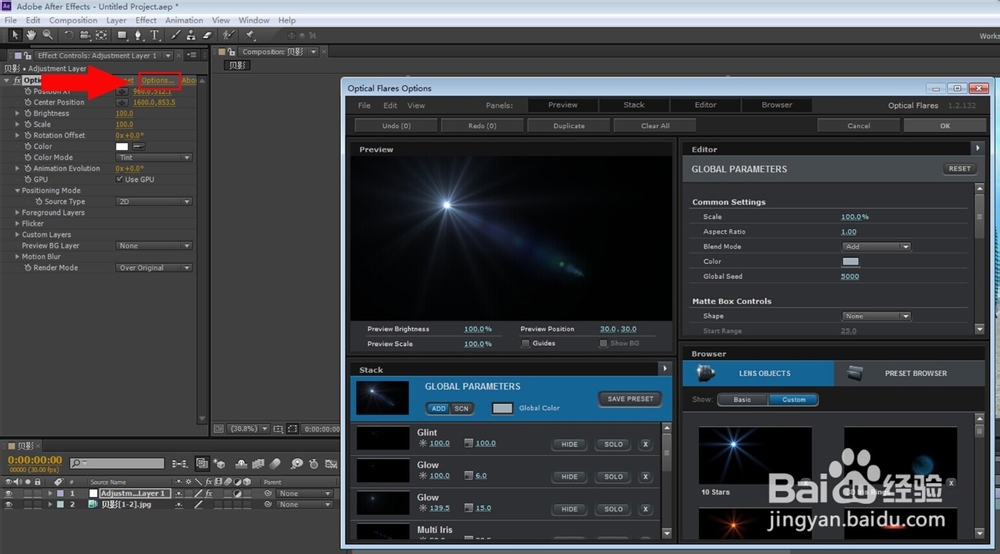Select the Roto Brush tool
The width and height of the screenshot is (1000, 554).
[x=228, y=35]
